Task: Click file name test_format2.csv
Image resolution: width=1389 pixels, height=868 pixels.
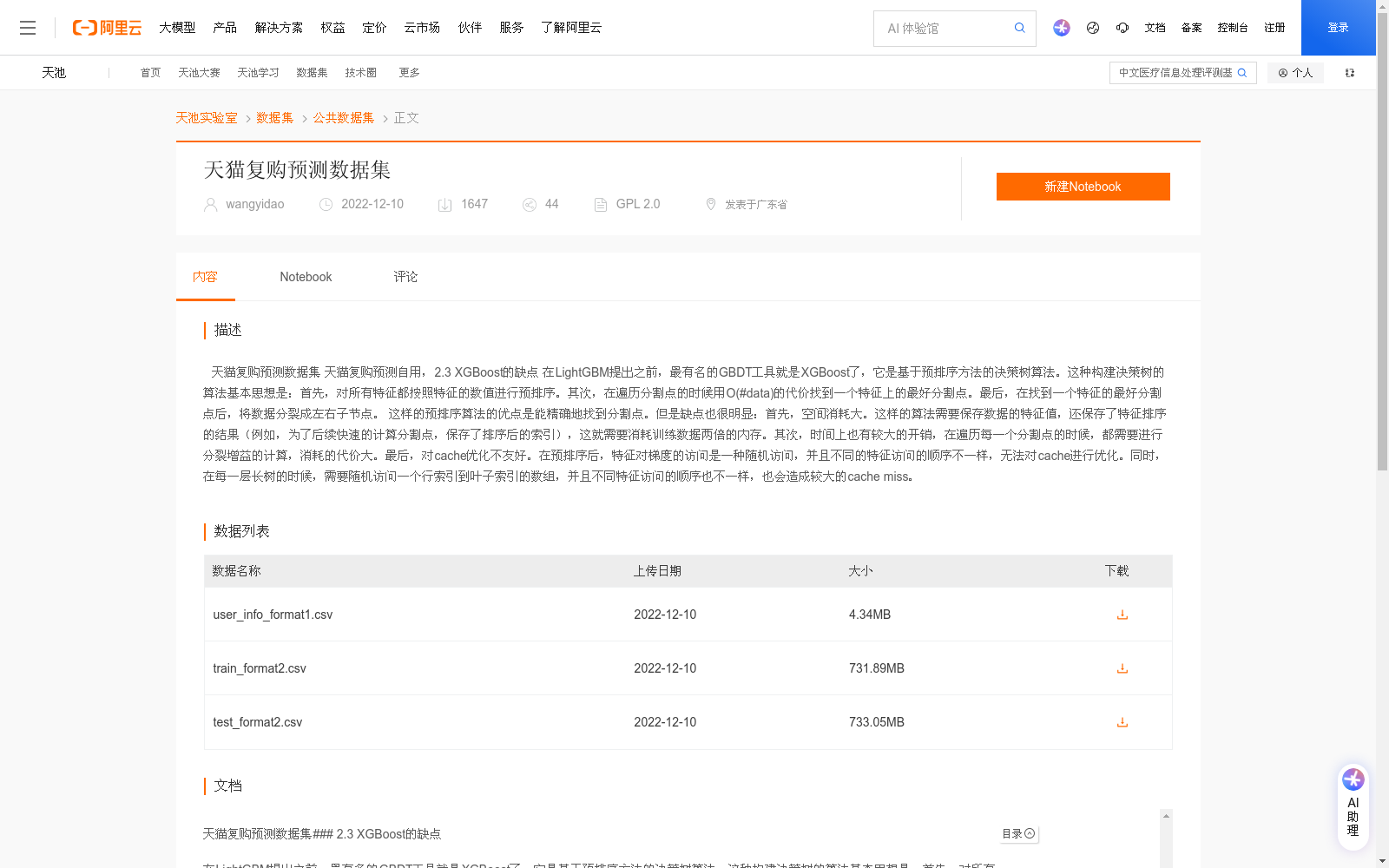Action: pyautogui.click(x=258, y=722)
